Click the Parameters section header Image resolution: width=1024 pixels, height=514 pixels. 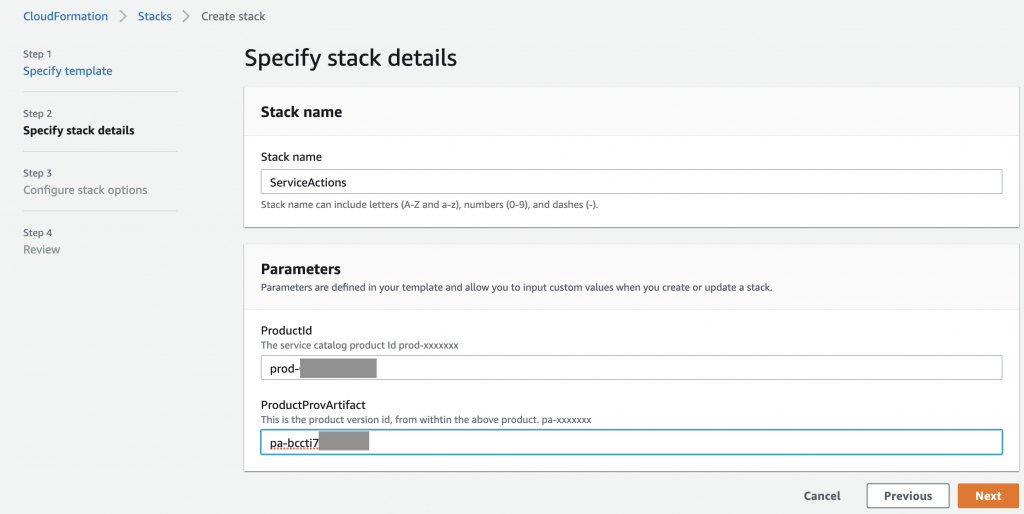[x=300, y=269]
